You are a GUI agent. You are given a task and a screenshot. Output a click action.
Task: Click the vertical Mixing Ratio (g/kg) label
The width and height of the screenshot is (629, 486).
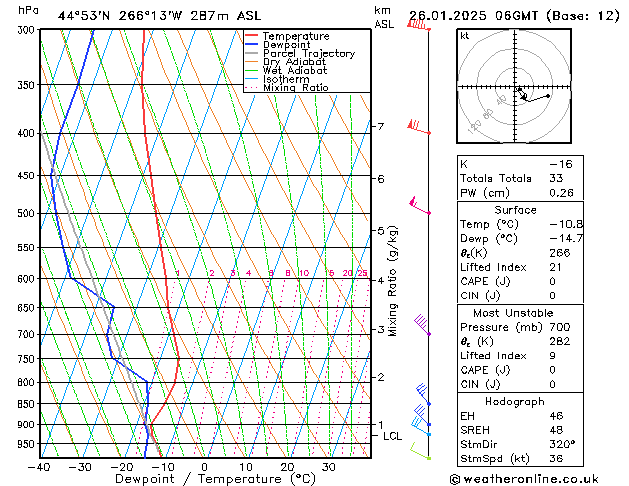pyautogui.click(x=393, y=281)
